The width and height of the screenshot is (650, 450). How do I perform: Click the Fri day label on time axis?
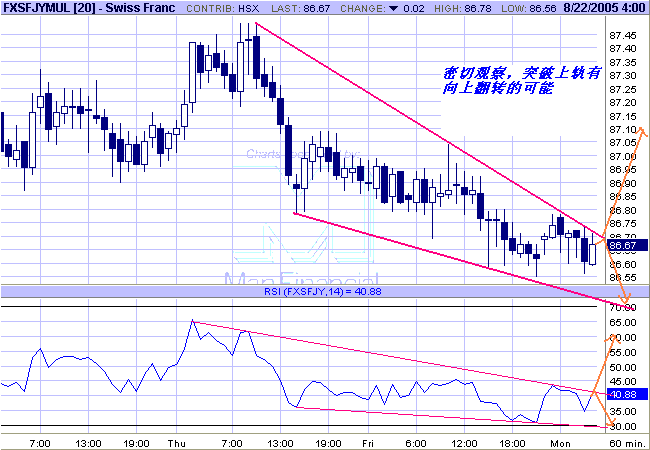[368, 444]
